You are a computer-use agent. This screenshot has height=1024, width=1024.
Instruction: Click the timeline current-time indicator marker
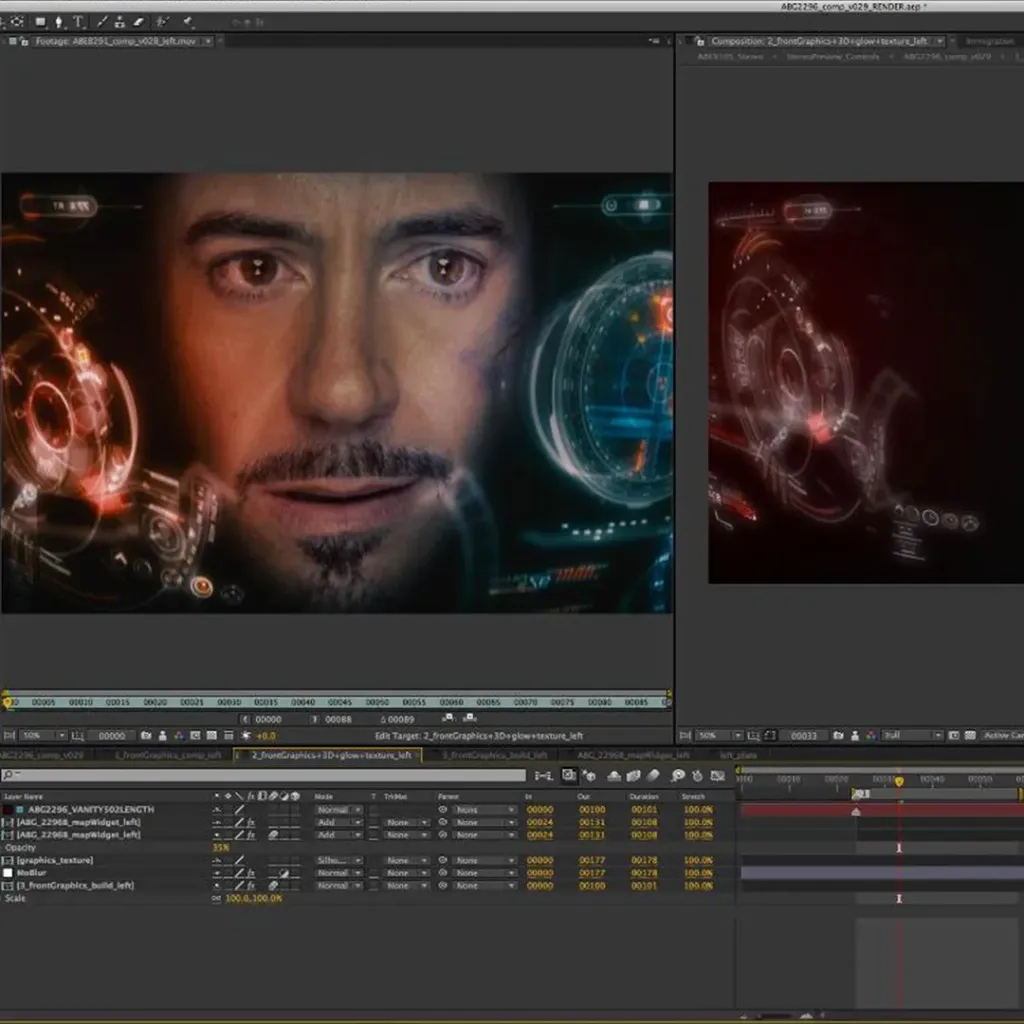point(899,781)
